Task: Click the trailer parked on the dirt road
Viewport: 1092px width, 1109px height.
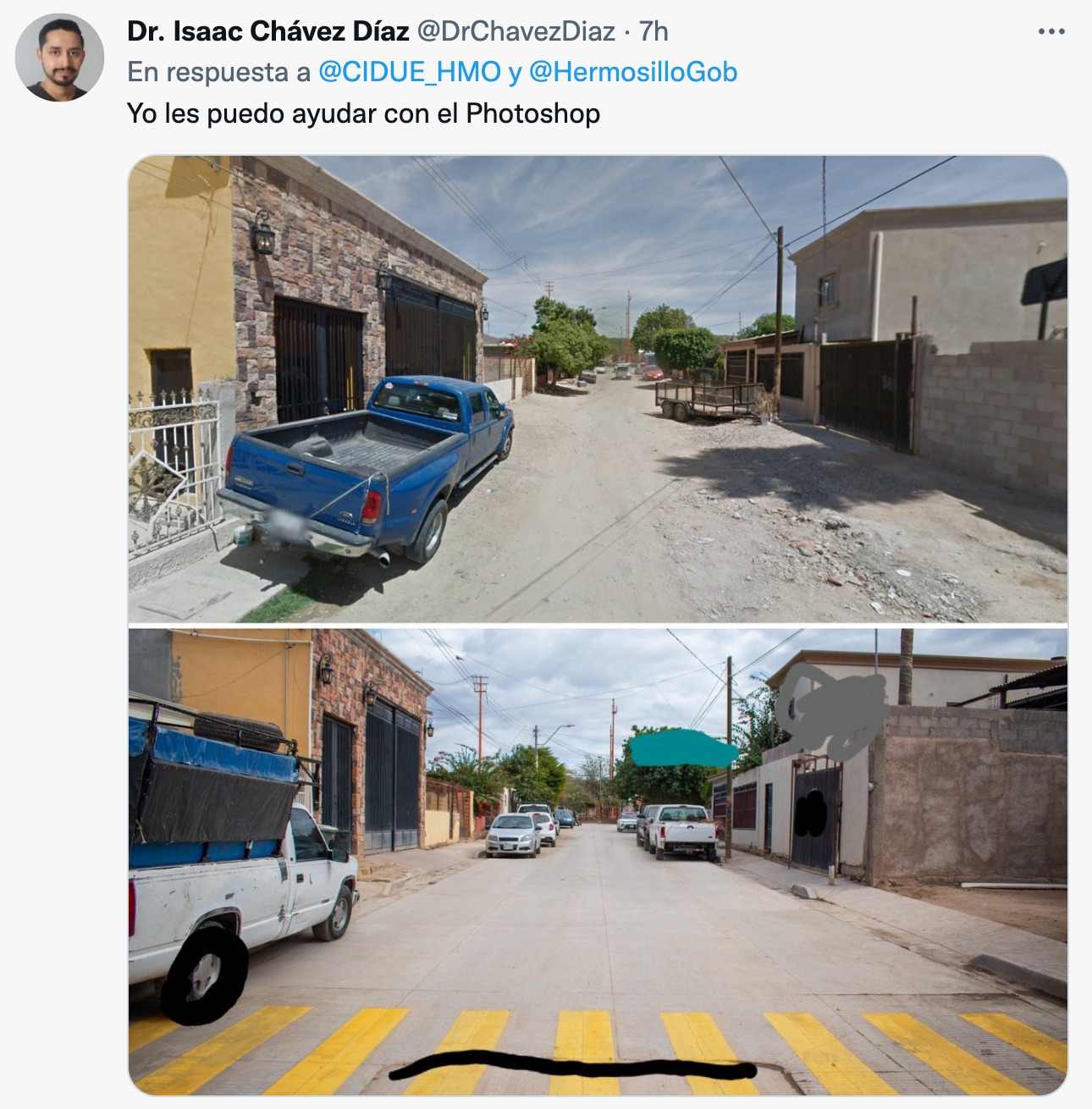Action: click(709, 400)
